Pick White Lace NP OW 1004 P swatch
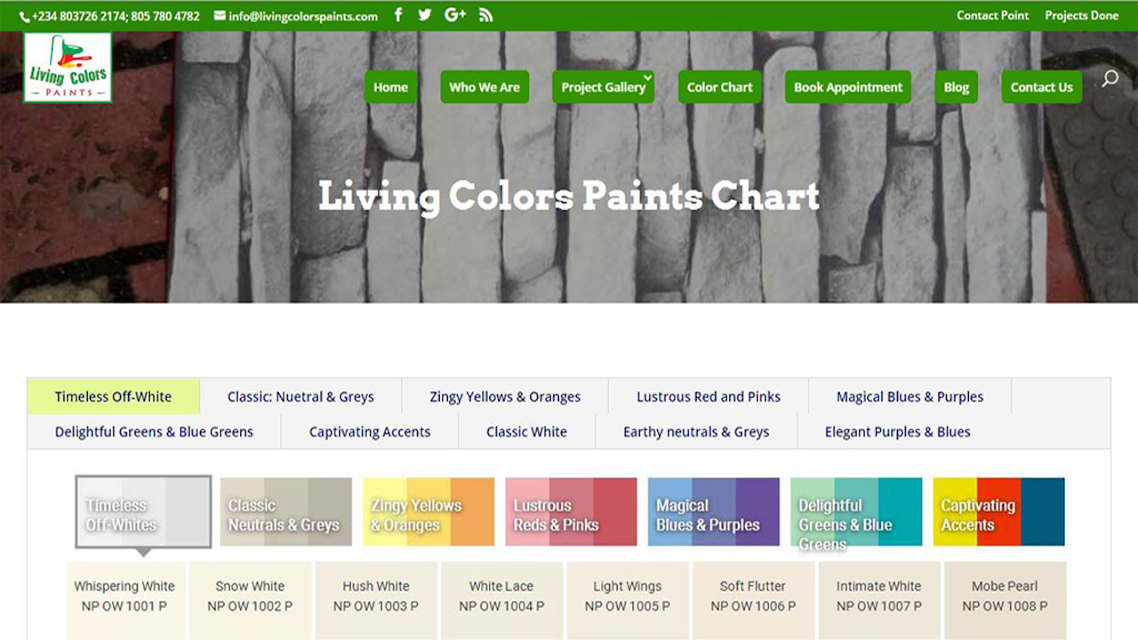 [x=502, y=600]
